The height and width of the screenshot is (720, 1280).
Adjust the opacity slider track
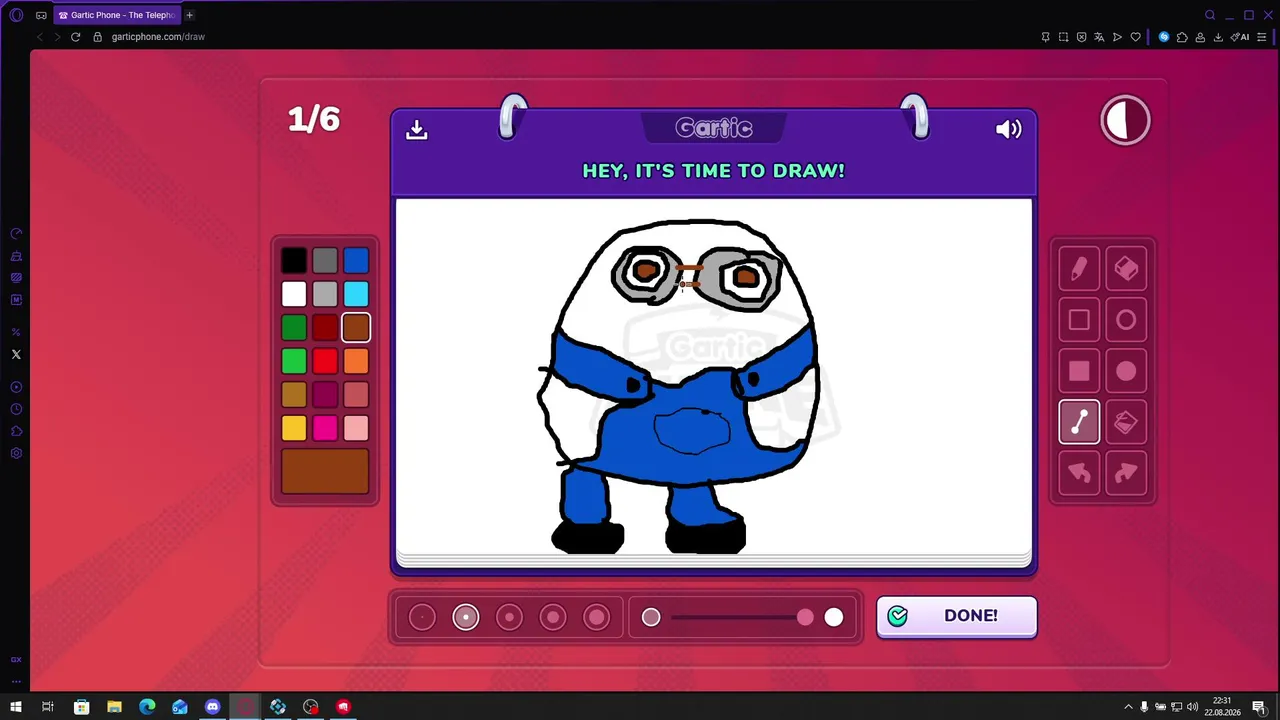point(741,618)
